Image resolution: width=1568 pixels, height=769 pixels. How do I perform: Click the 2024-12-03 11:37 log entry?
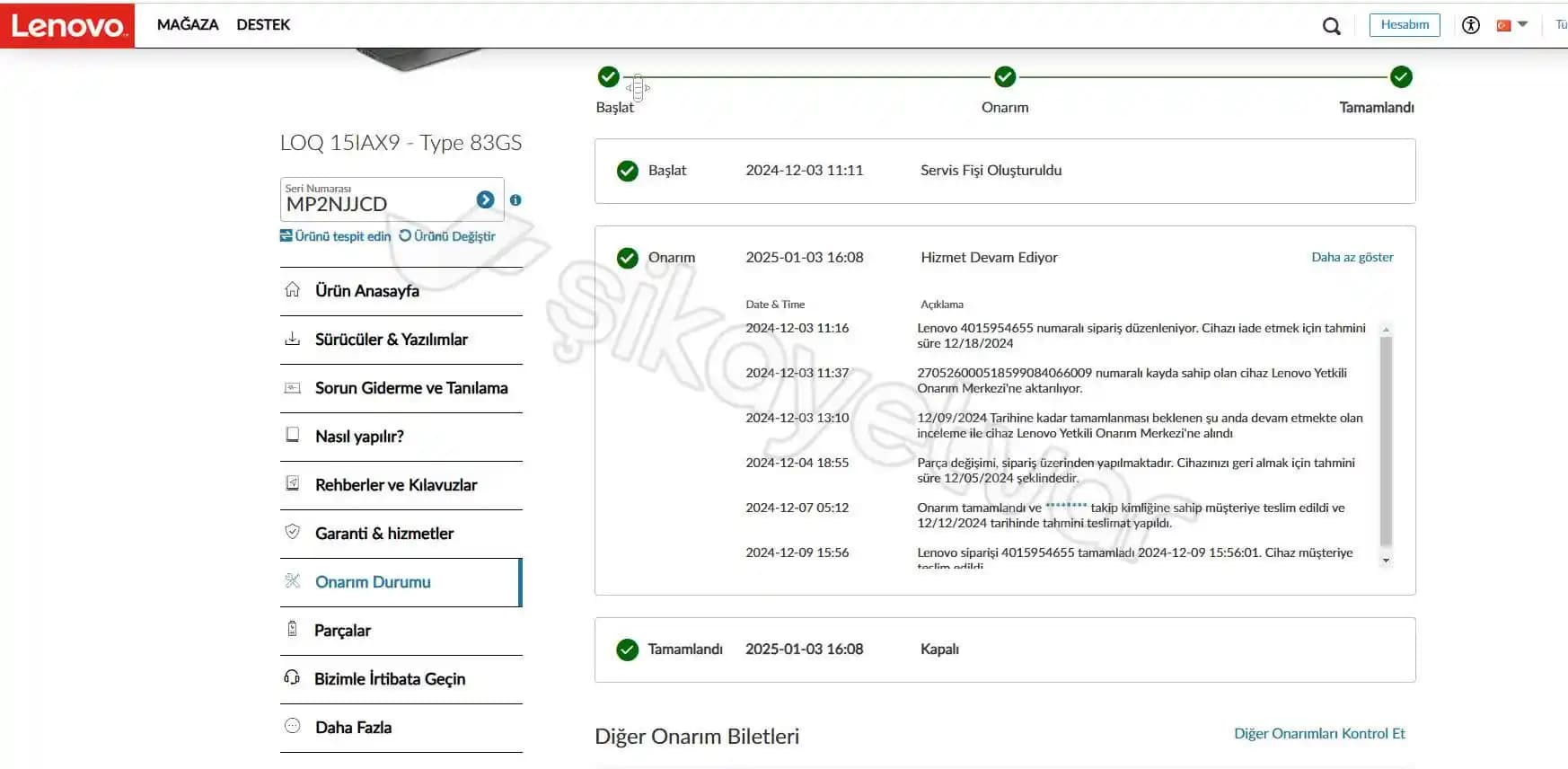[1055, 380]
